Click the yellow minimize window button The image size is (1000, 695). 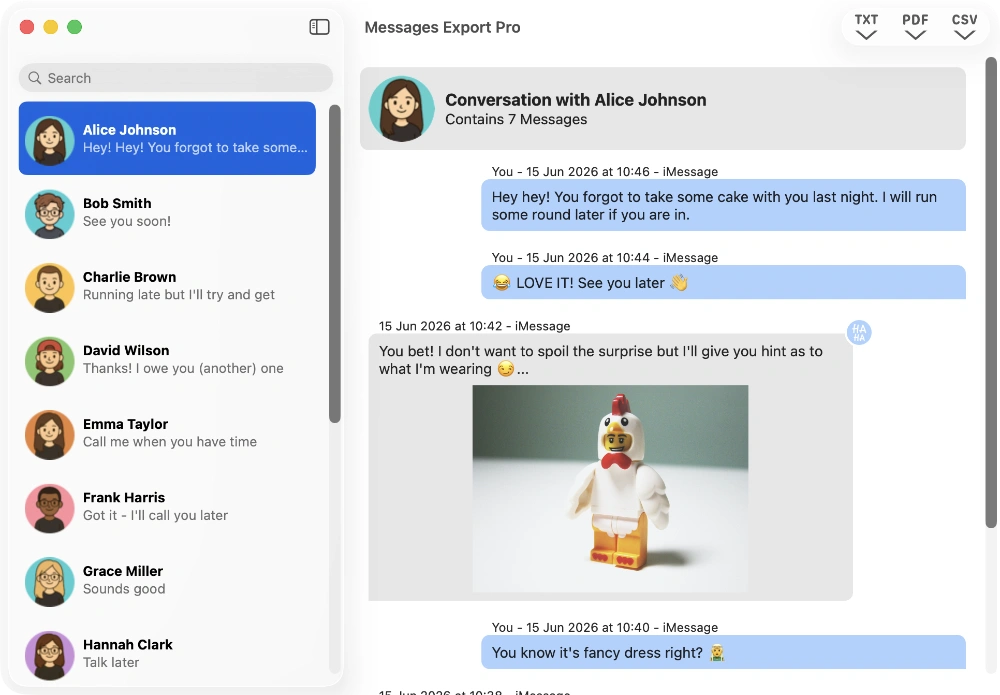(x=50, y=27)
